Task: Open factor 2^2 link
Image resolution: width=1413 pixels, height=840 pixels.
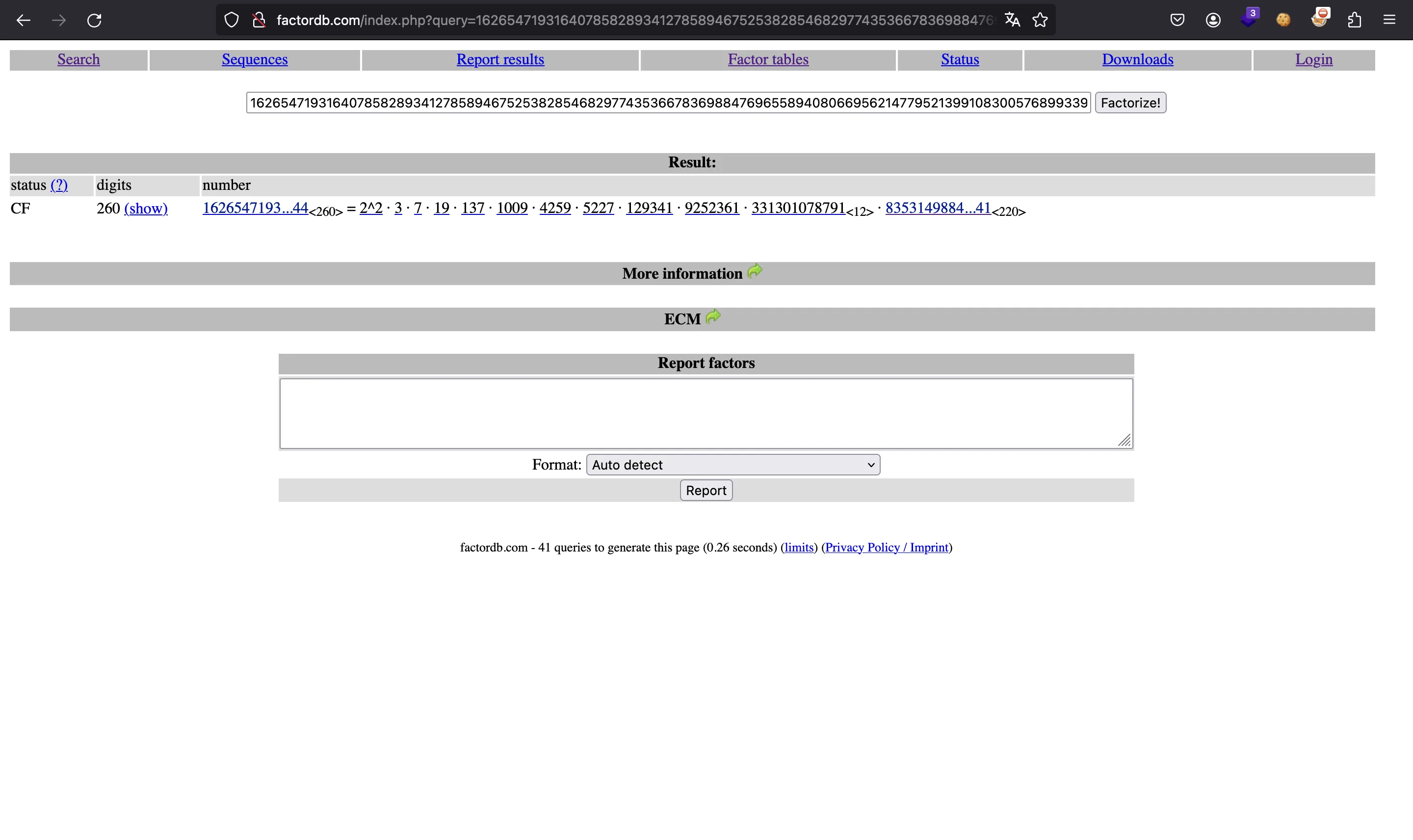Action: [x=371, y=208]
